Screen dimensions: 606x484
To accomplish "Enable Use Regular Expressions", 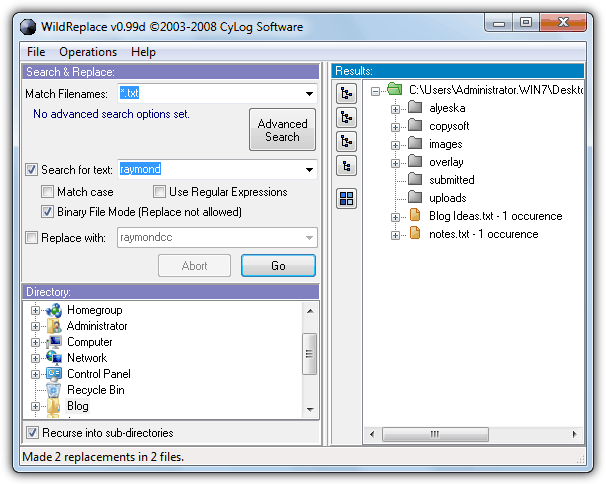I will coord(159,191).
